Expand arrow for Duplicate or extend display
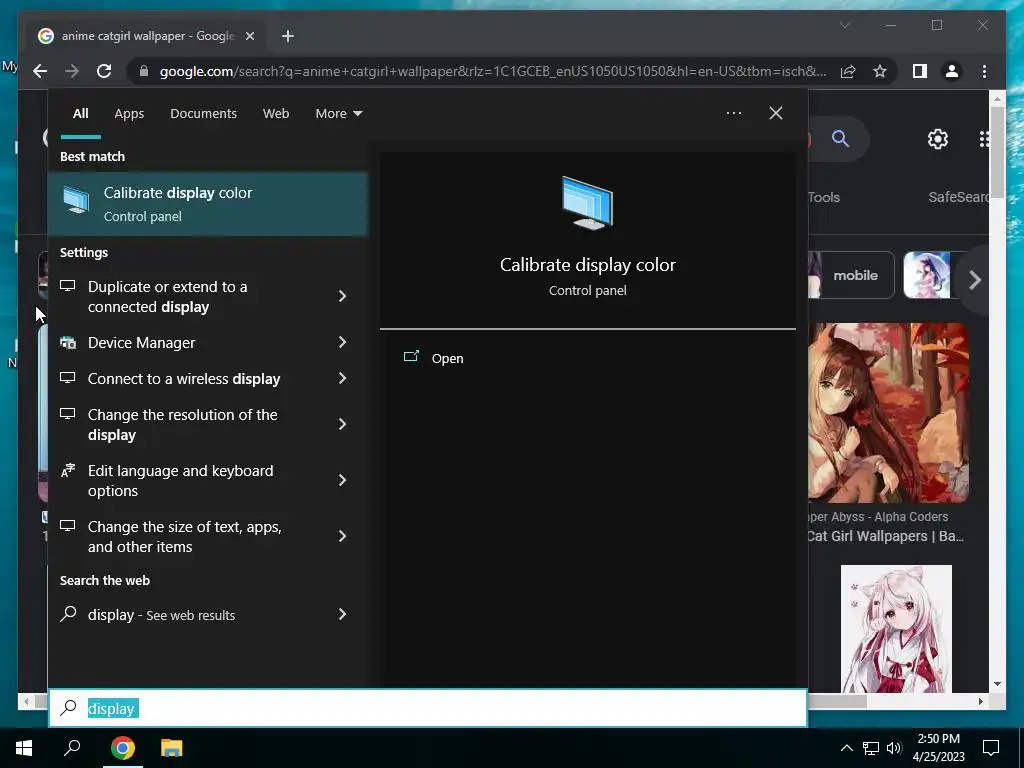This screenshot has width=1024, height=768. pos(342,296)
